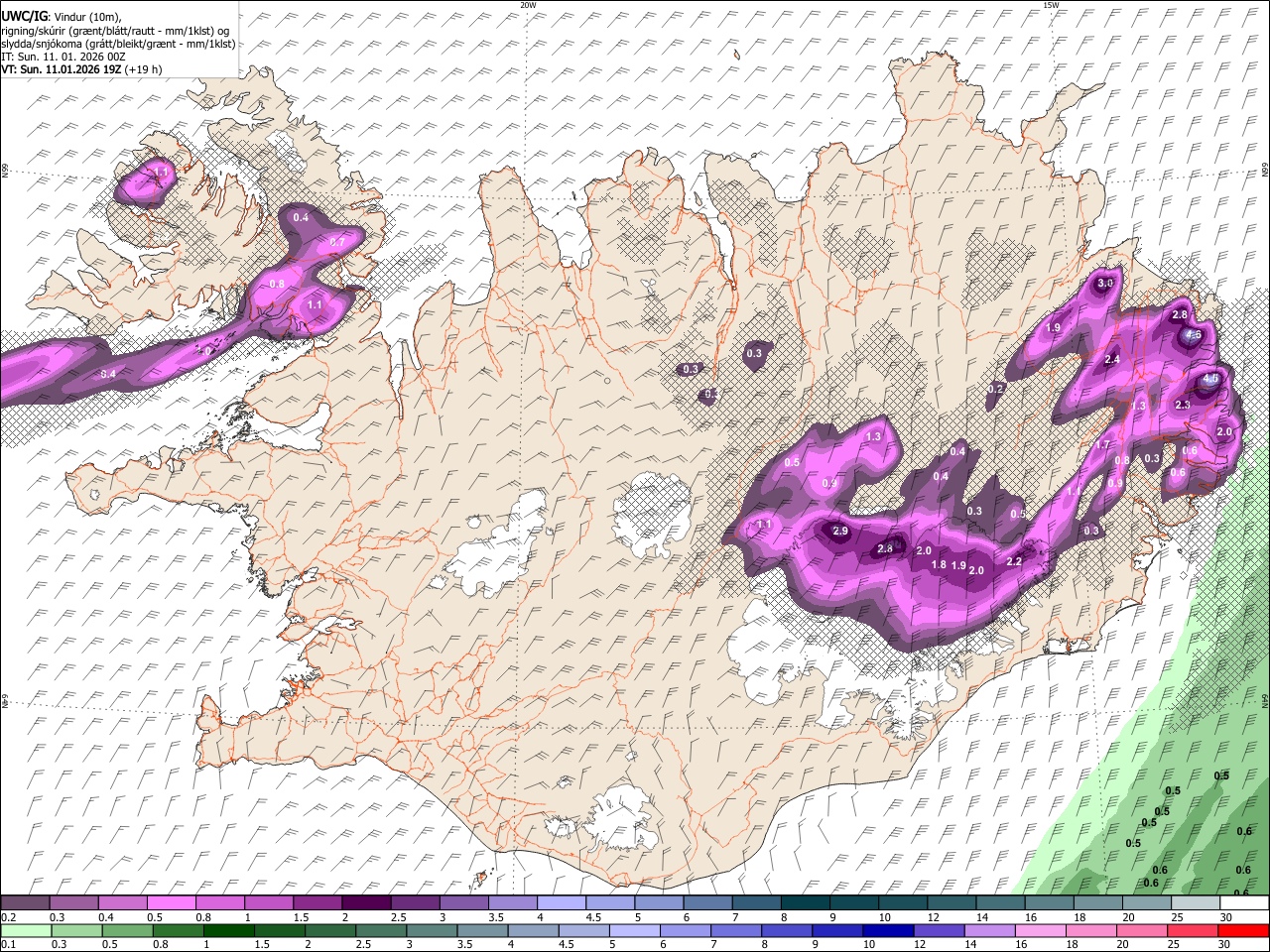The width and height of the screenshot is (1270, 952).
Task: Click the '1.8' snowfall value on the map
Action: pos(939,564)
